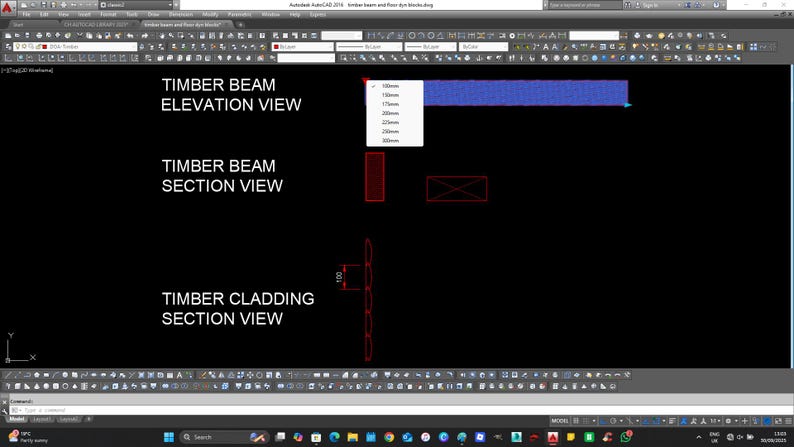Open the ByLayer linetype control dropdown

click(369, 47)
